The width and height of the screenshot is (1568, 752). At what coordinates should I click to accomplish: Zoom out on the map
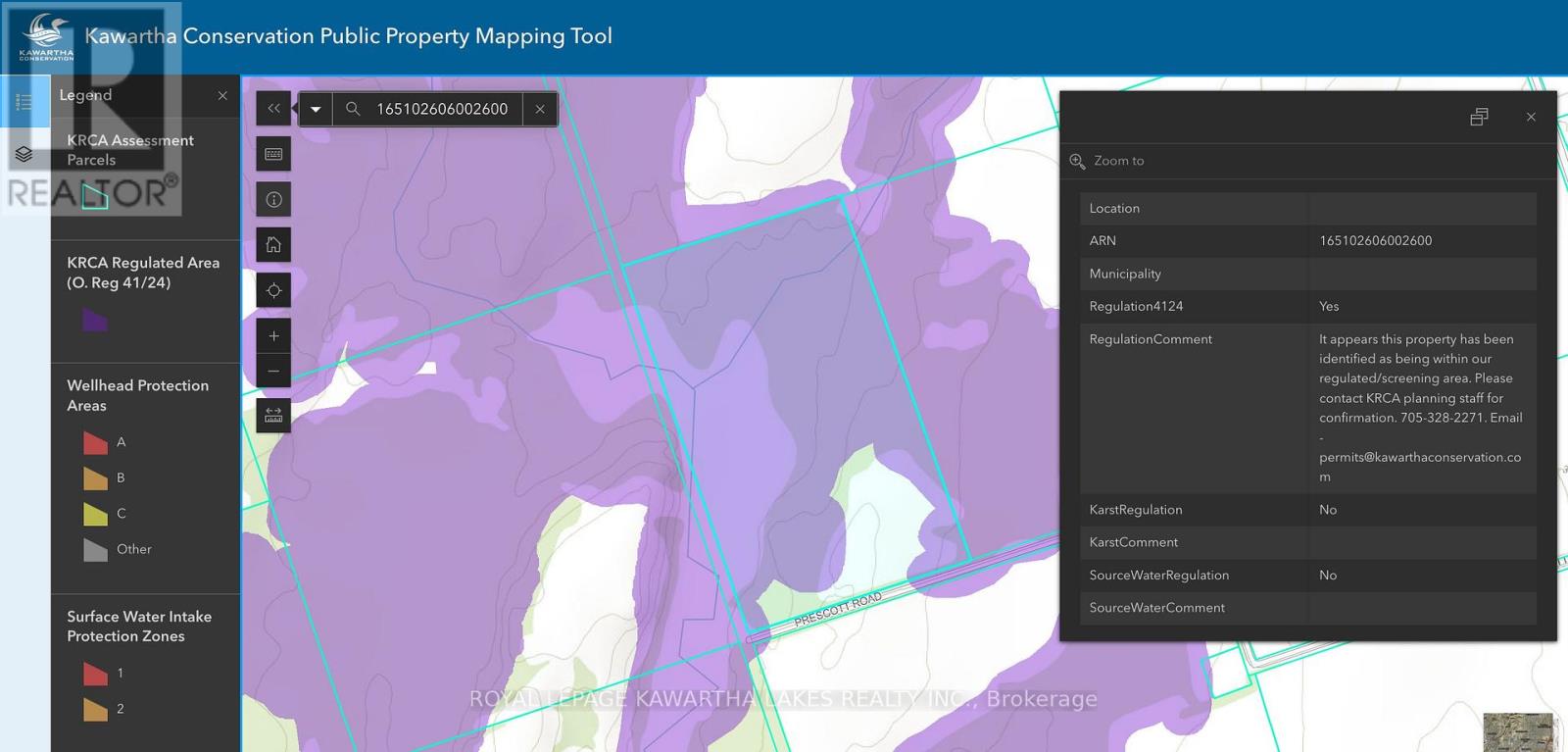coord(273,372)
